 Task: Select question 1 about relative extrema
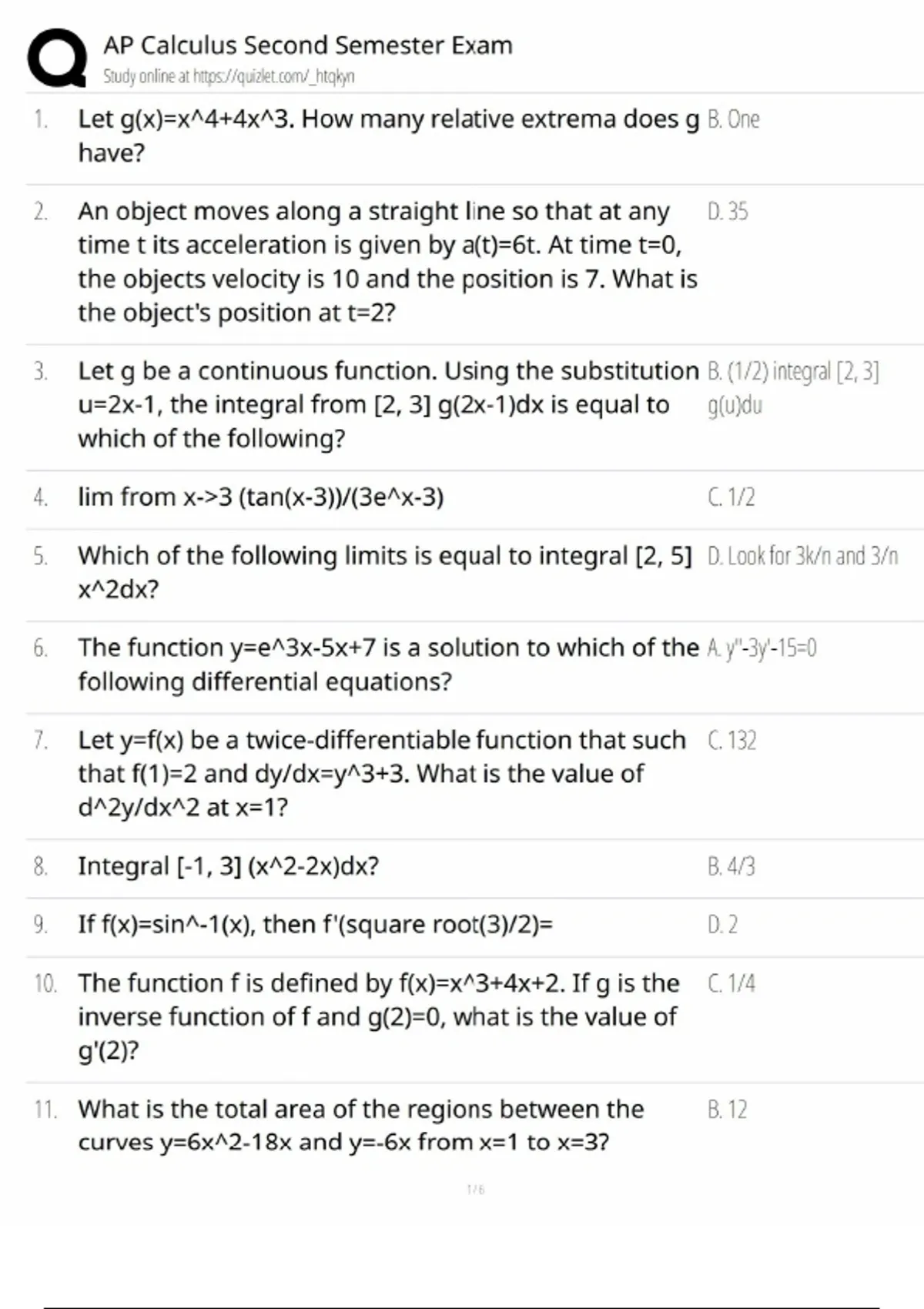tap(389, 136)
